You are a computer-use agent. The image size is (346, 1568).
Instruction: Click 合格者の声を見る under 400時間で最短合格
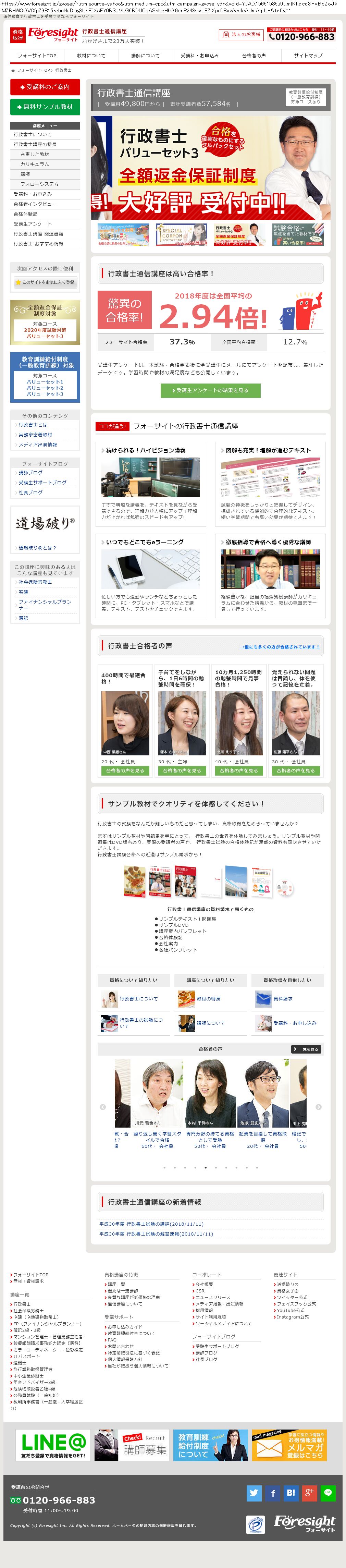point(125,770)
